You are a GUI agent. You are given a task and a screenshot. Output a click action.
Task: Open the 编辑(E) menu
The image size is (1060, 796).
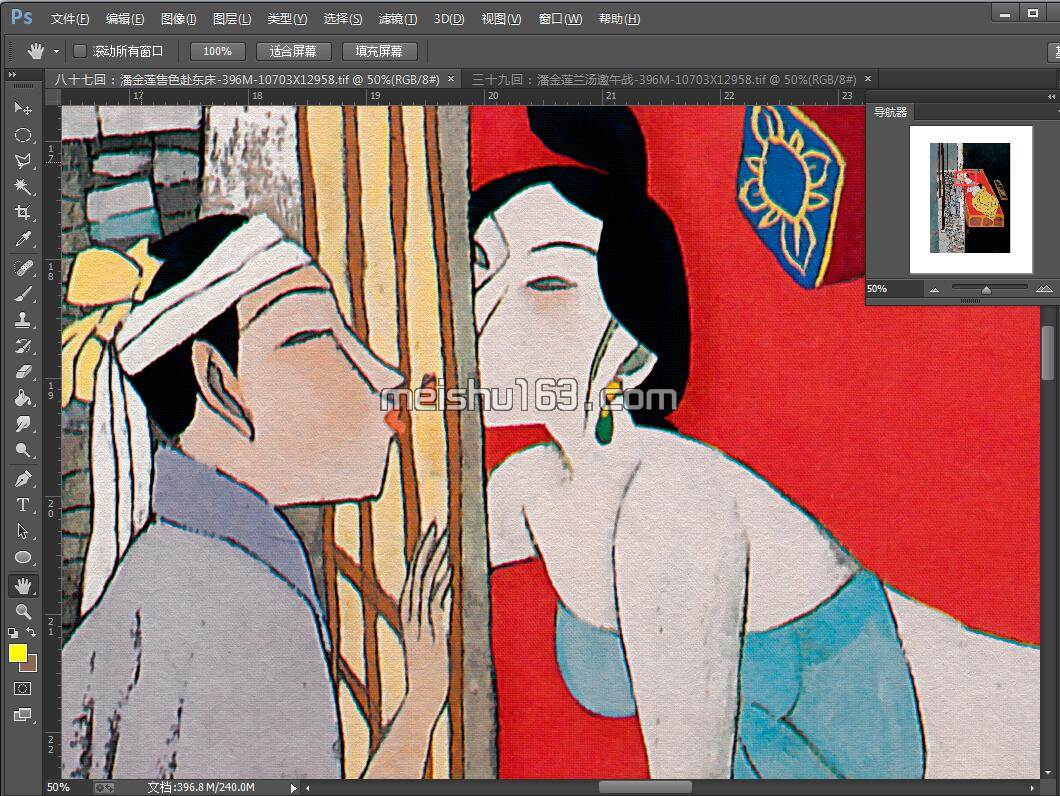pos(125,19)
